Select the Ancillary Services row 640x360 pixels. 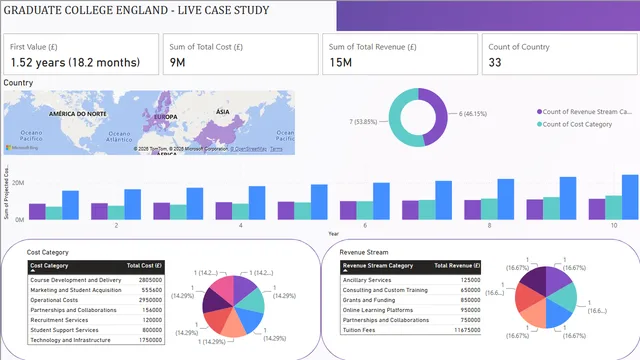(x=411, y=280)
